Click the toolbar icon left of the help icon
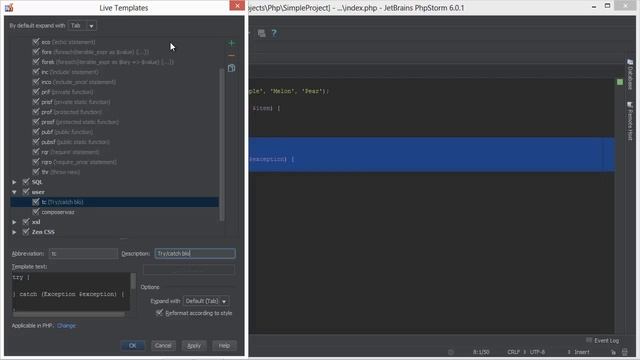This screenshot has width=640, height=360. click(262, 33)
